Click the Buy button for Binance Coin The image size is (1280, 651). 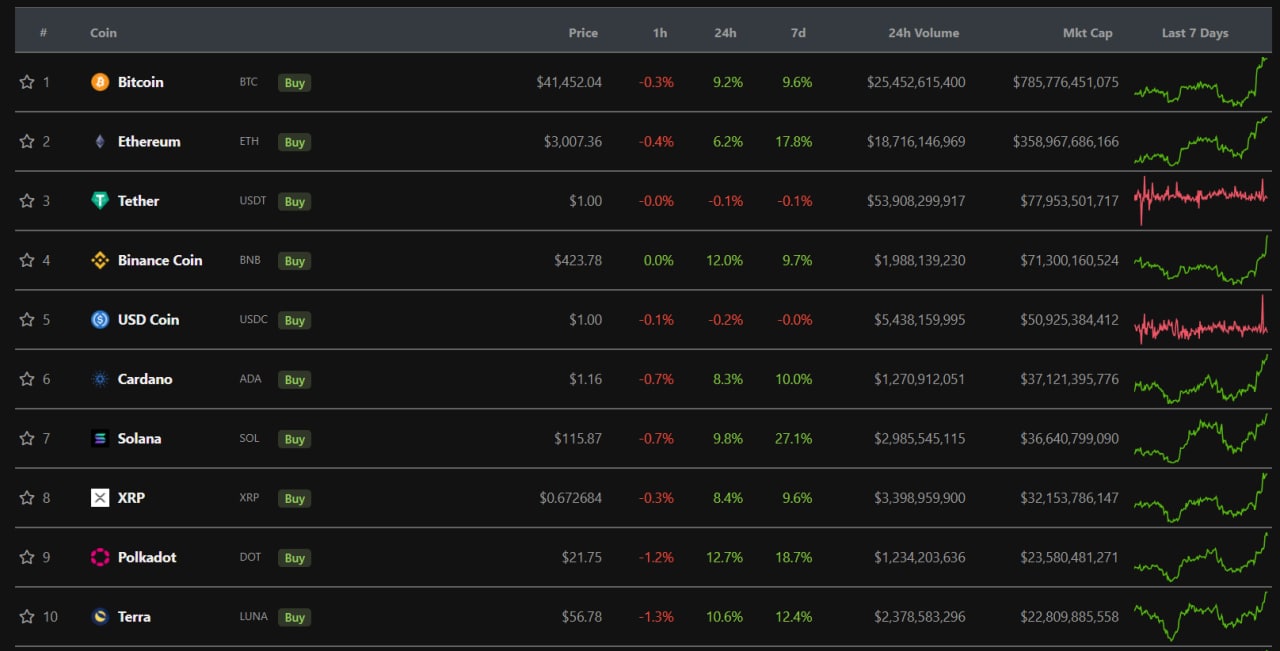294,261
